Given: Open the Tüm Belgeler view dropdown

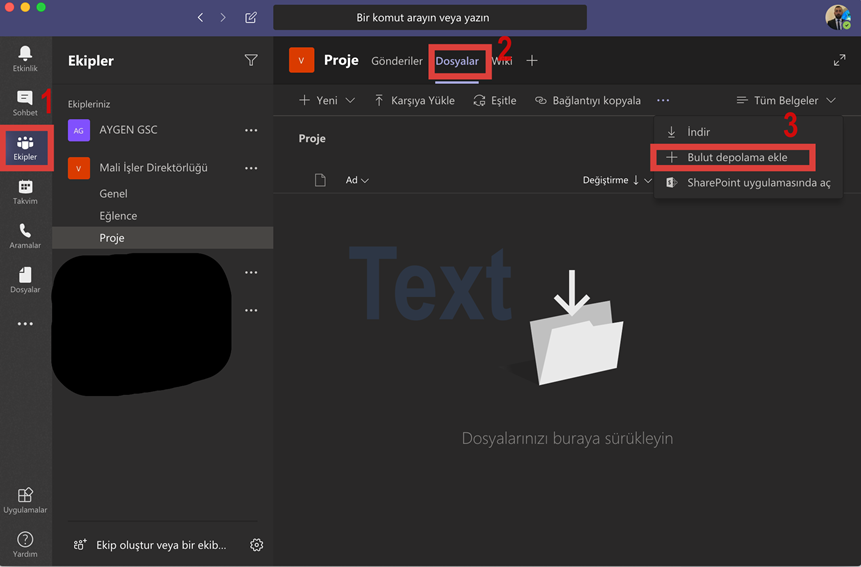Looking at the screenshot, I should click(786, 101).
